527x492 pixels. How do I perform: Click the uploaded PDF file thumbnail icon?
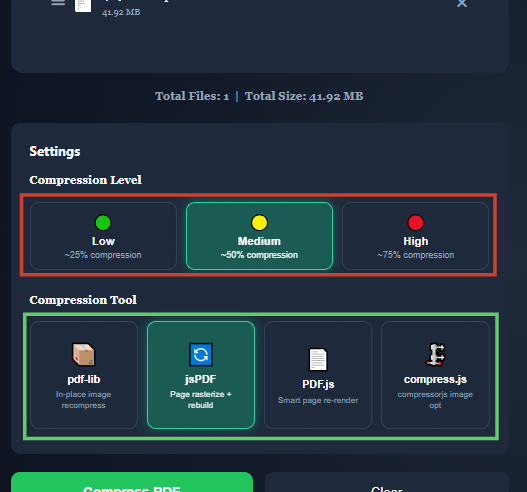83,5
